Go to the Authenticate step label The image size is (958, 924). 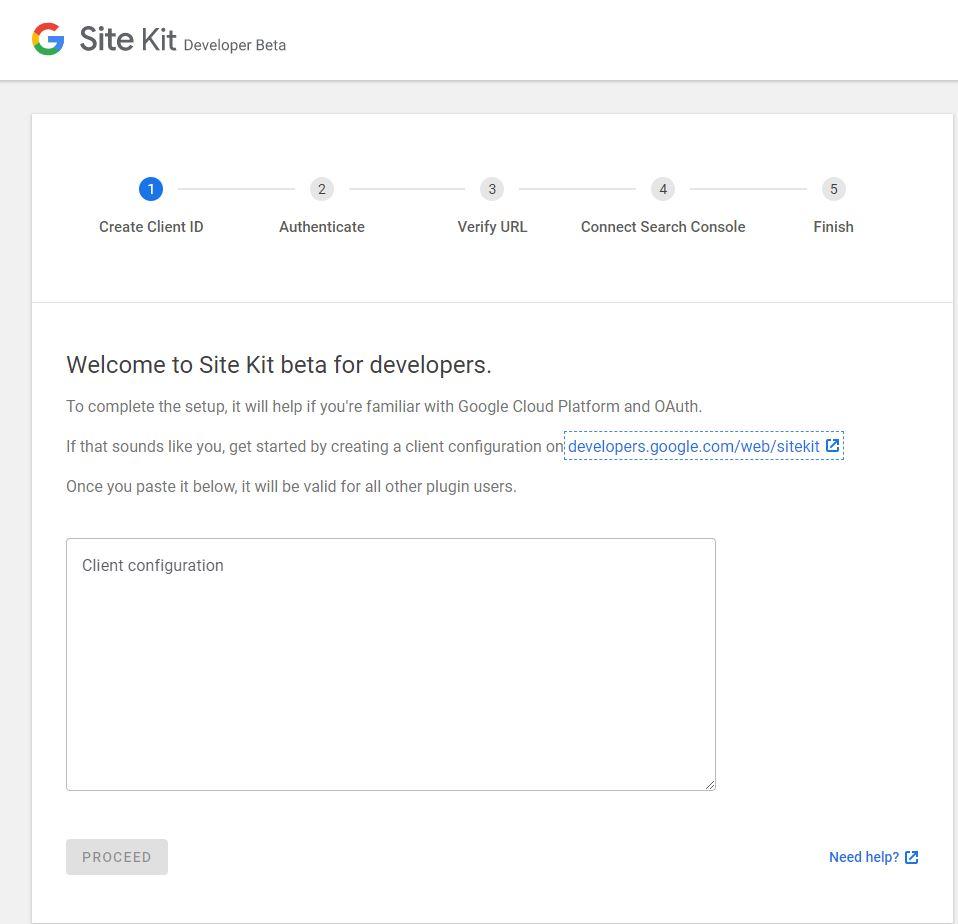click(x=322, y=227)
